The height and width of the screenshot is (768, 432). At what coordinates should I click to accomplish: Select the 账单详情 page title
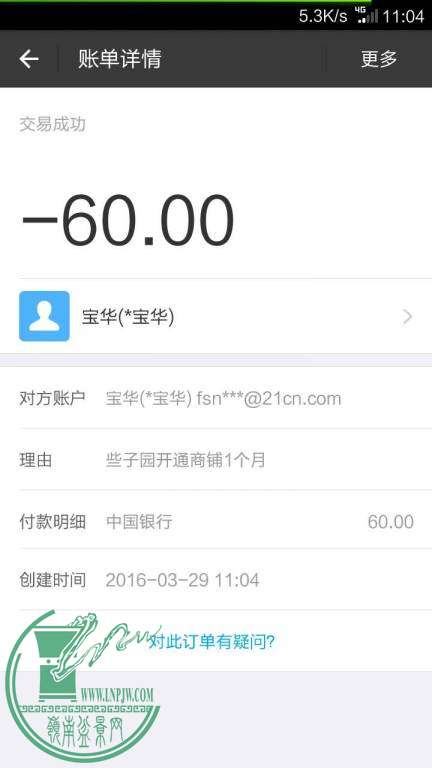coord(120,59)
